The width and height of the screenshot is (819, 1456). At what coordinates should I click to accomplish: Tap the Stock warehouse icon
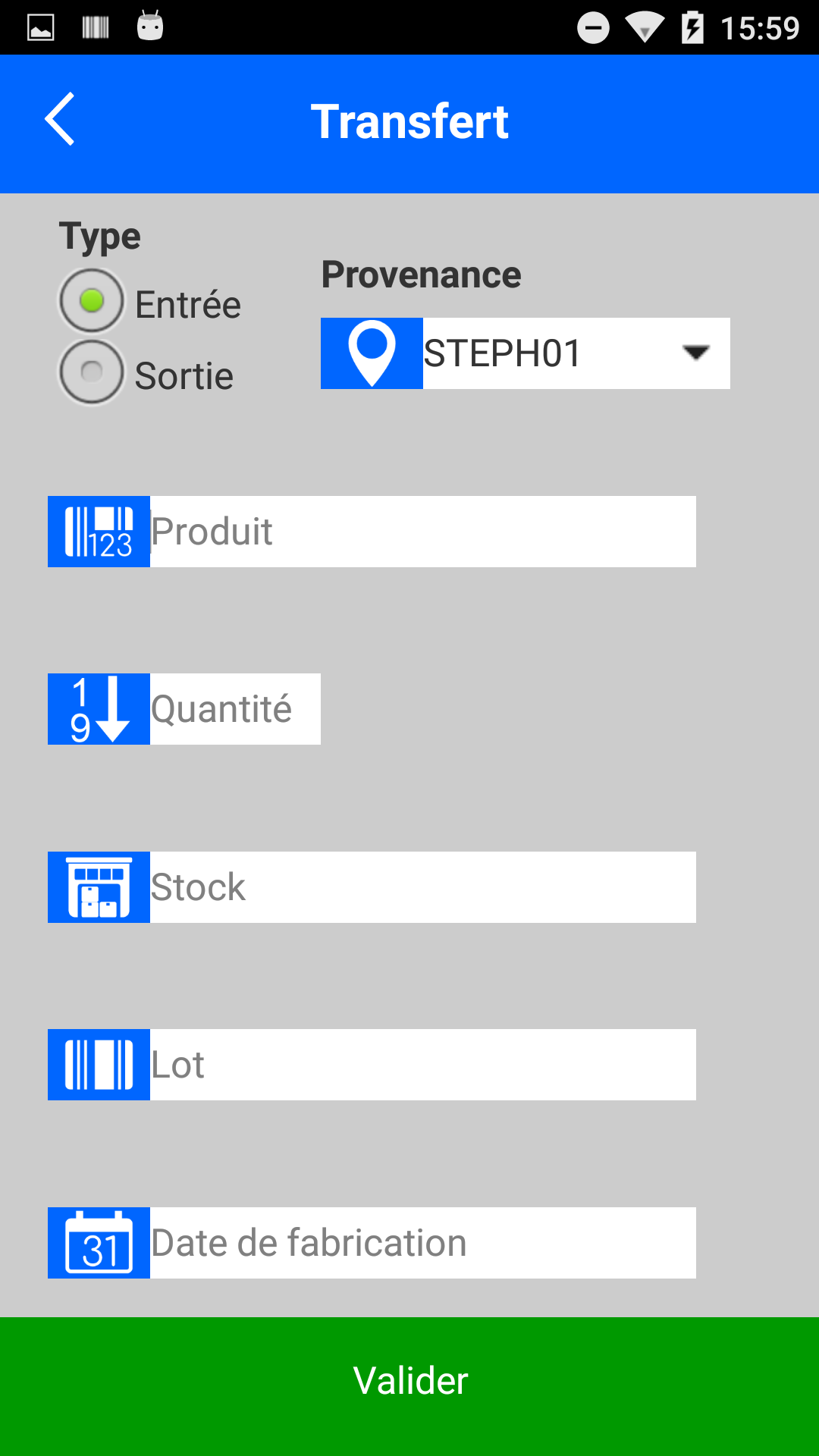pyautogui.click(x=99, y=887)
